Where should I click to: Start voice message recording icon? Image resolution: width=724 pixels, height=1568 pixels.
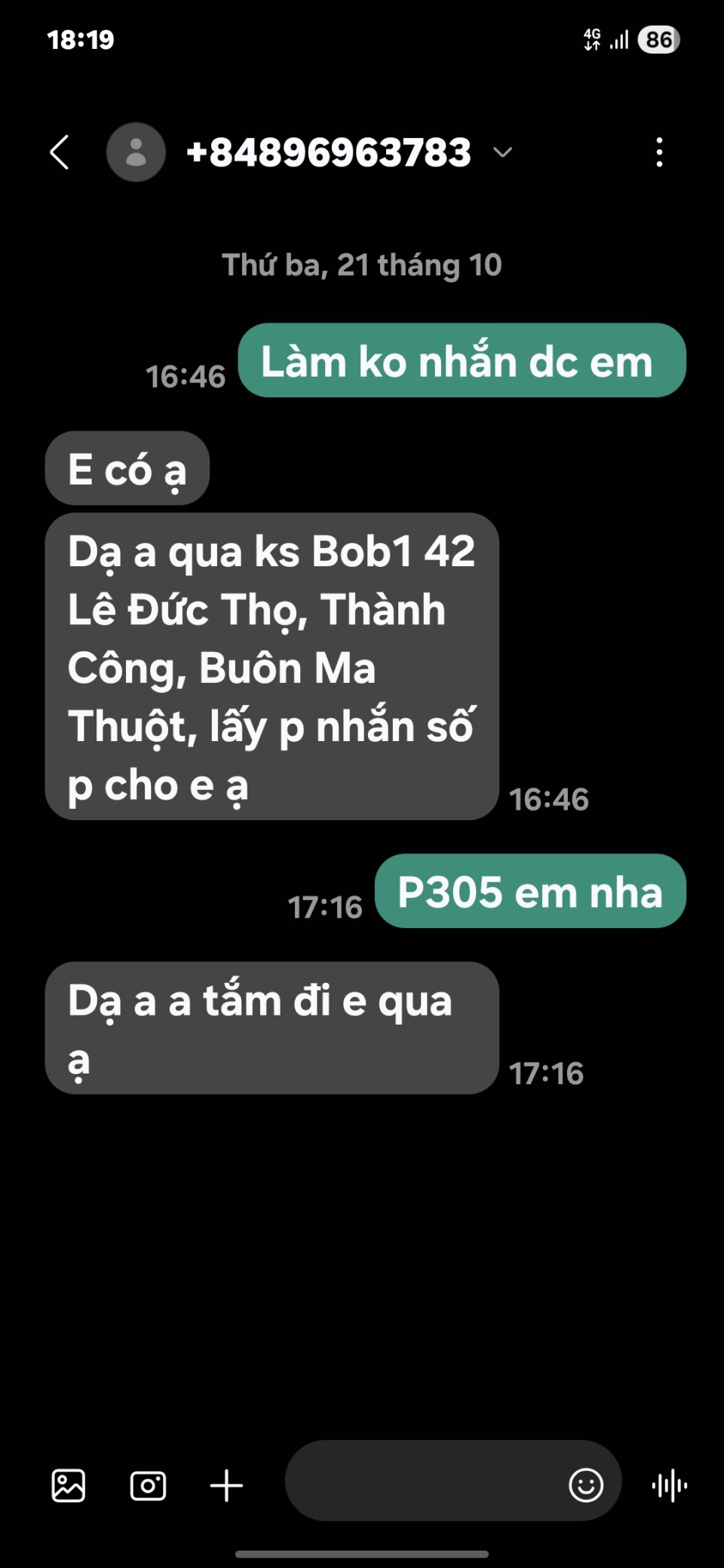coord(669,1486)
